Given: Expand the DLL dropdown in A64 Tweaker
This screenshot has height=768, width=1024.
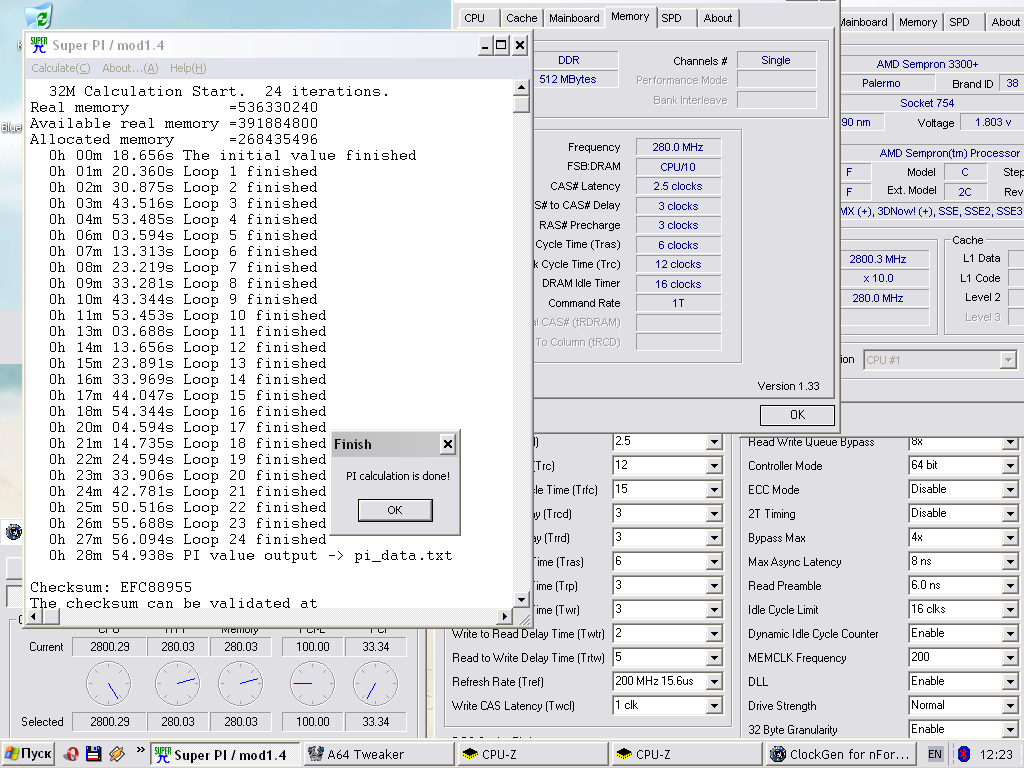Looking at the screenshot, I should [x=1010, y=682].
